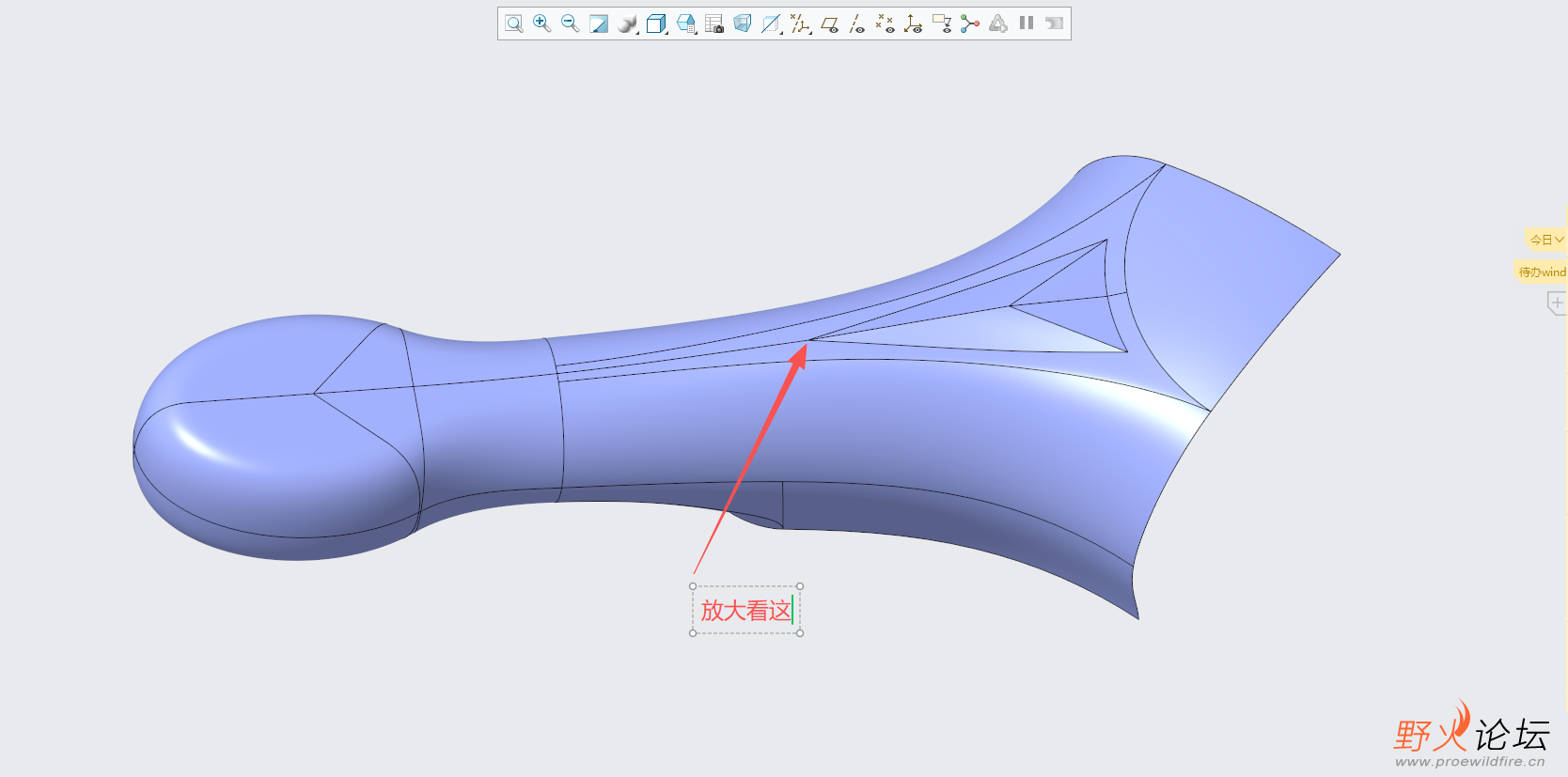Select the Zoom Out tool

(570, 23)
